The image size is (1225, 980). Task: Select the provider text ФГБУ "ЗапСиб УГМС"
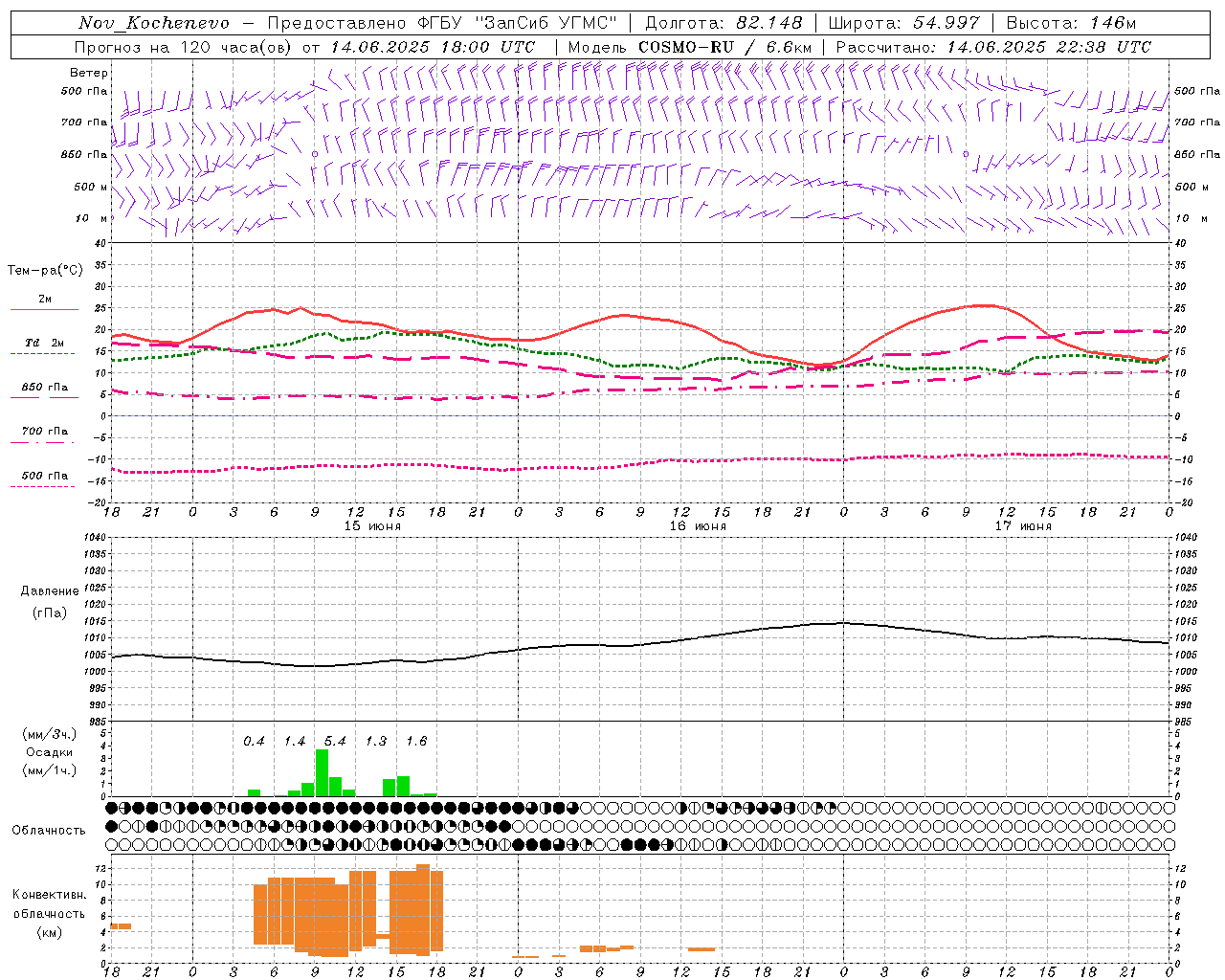pos(518,23)
